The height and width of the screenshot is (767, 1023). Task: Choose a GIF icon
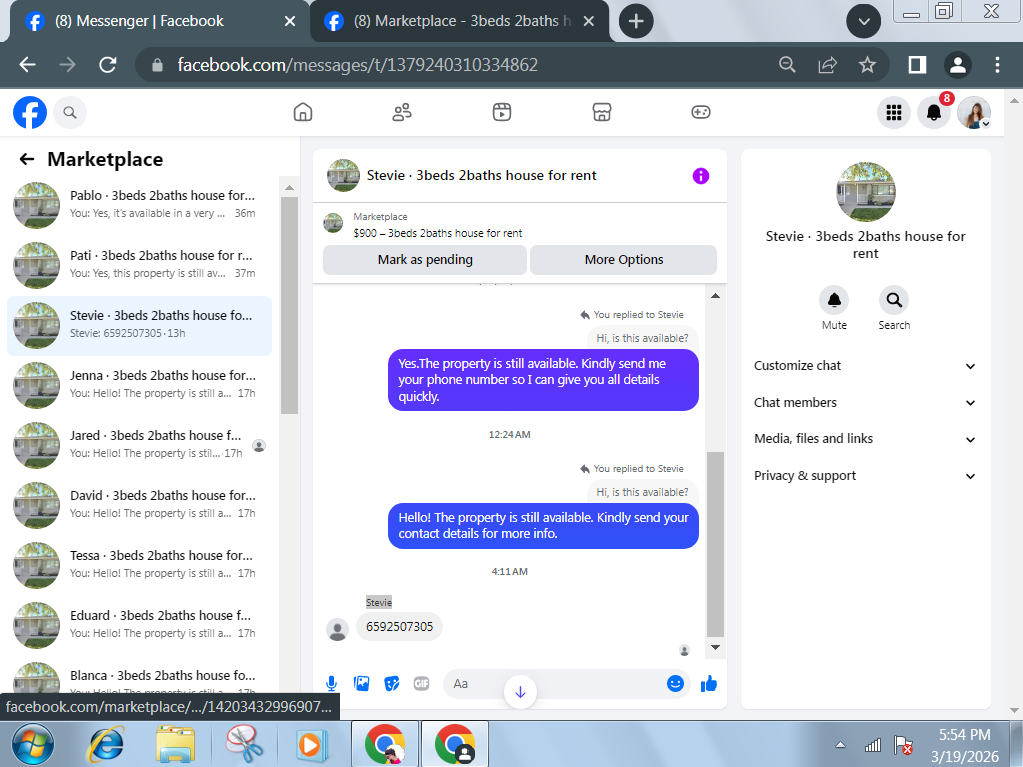coord(421,684)
